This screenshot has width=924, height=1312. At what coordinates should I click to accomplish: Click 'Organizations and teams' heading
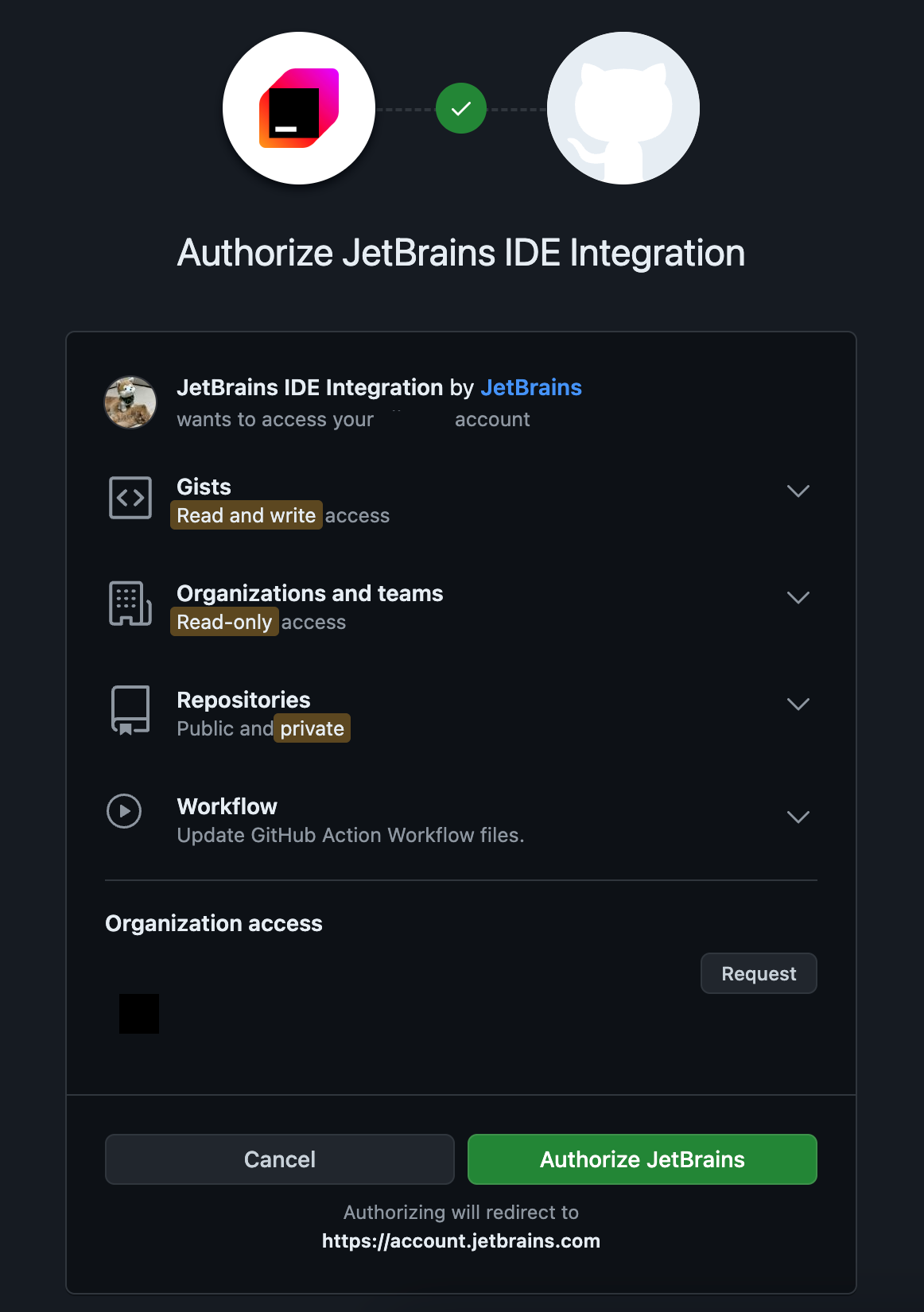click(x=310, y=593)
